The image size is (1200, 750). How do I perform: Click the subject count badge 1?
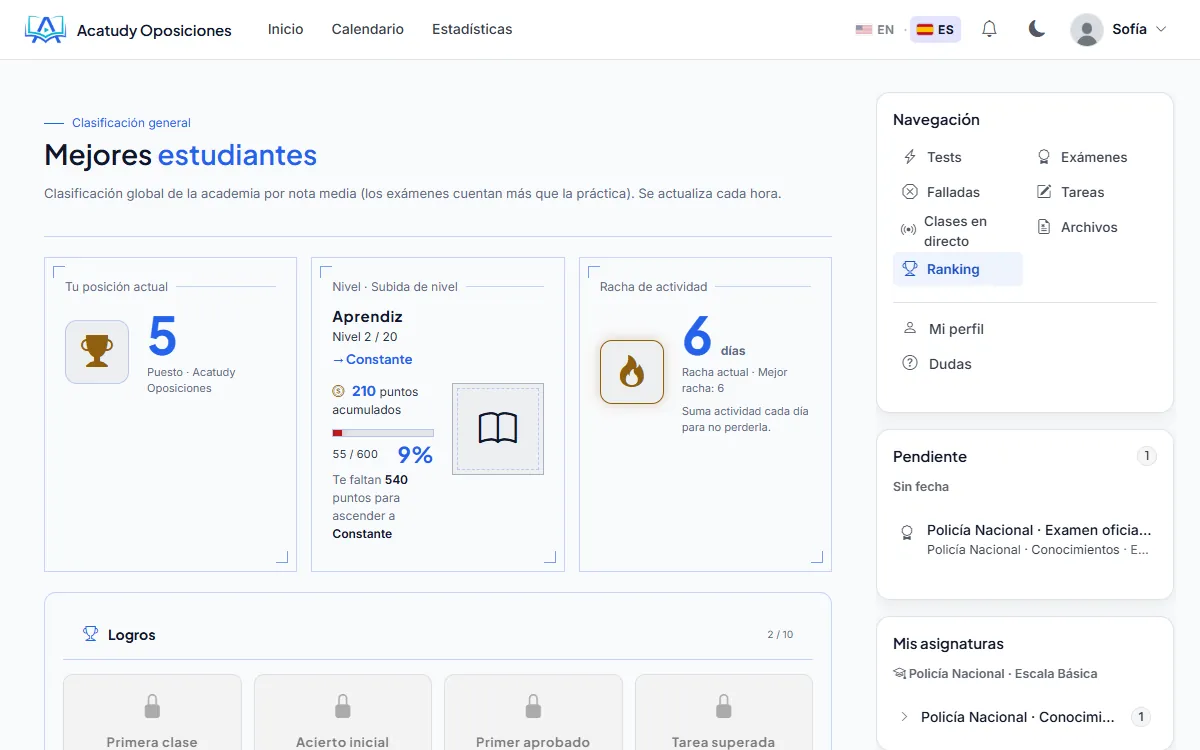pos(1141,717)
